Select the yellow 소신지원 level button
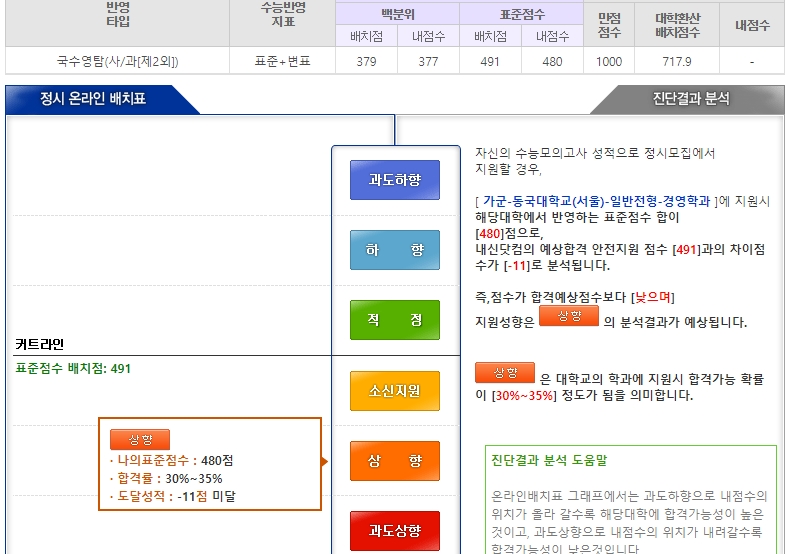Viewport: 786px width, 554px height. point(394,391)
